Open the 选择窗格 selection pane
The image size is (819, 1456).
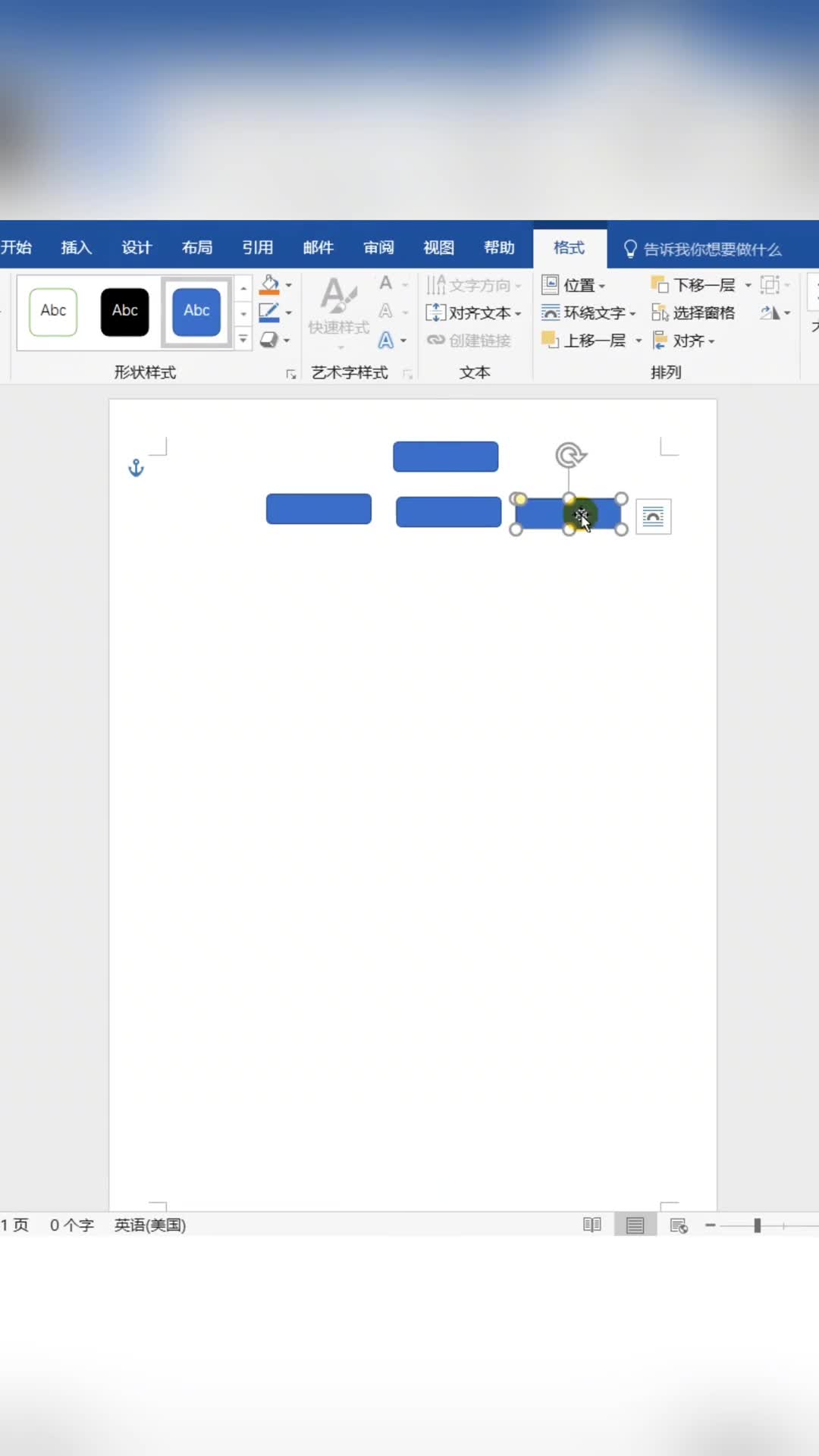[693, 313]
